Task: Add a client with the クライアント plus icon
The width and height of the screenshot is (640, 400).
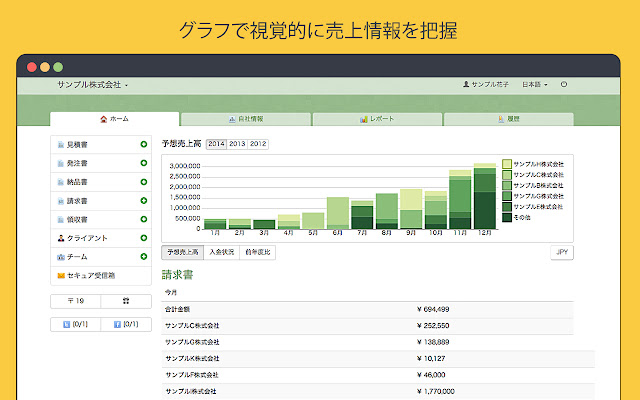Action: (144, 238)
